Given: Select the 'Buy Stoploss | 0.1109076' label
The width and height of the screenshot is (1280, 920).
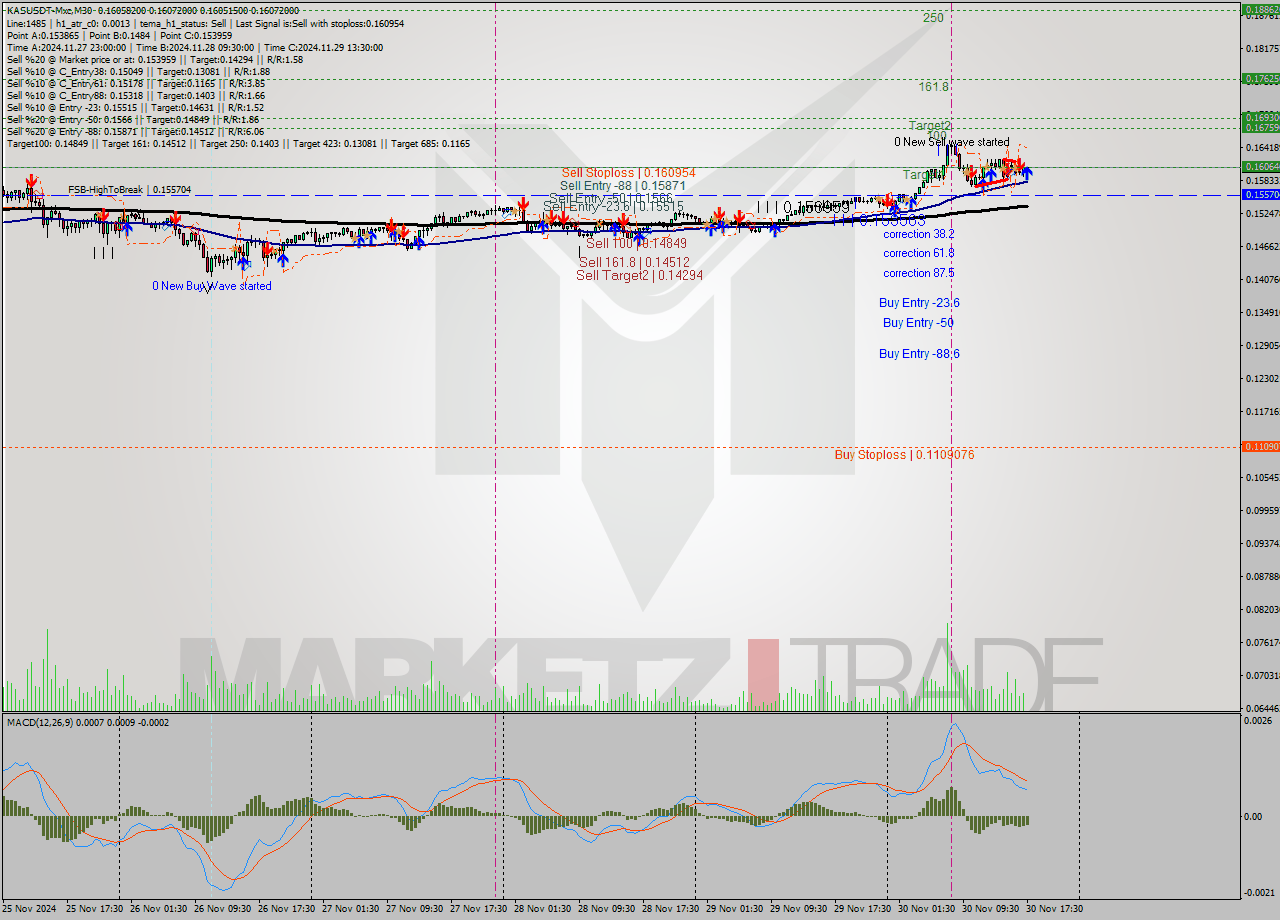Looking at the screenshot, I should click(x=904, y=455).
